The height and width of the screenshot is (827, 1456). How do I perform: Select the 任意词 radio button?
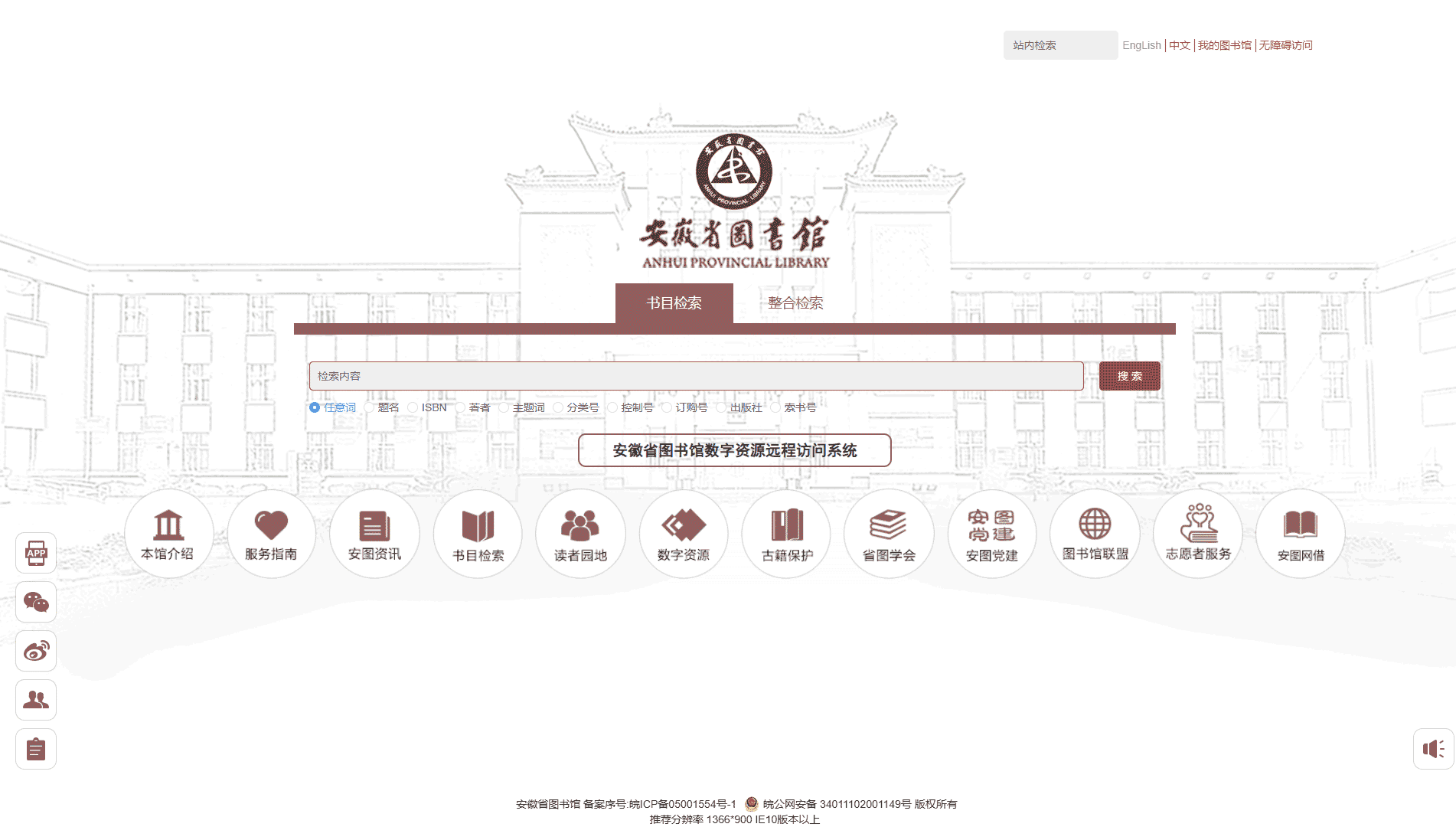tap(315, 407)
